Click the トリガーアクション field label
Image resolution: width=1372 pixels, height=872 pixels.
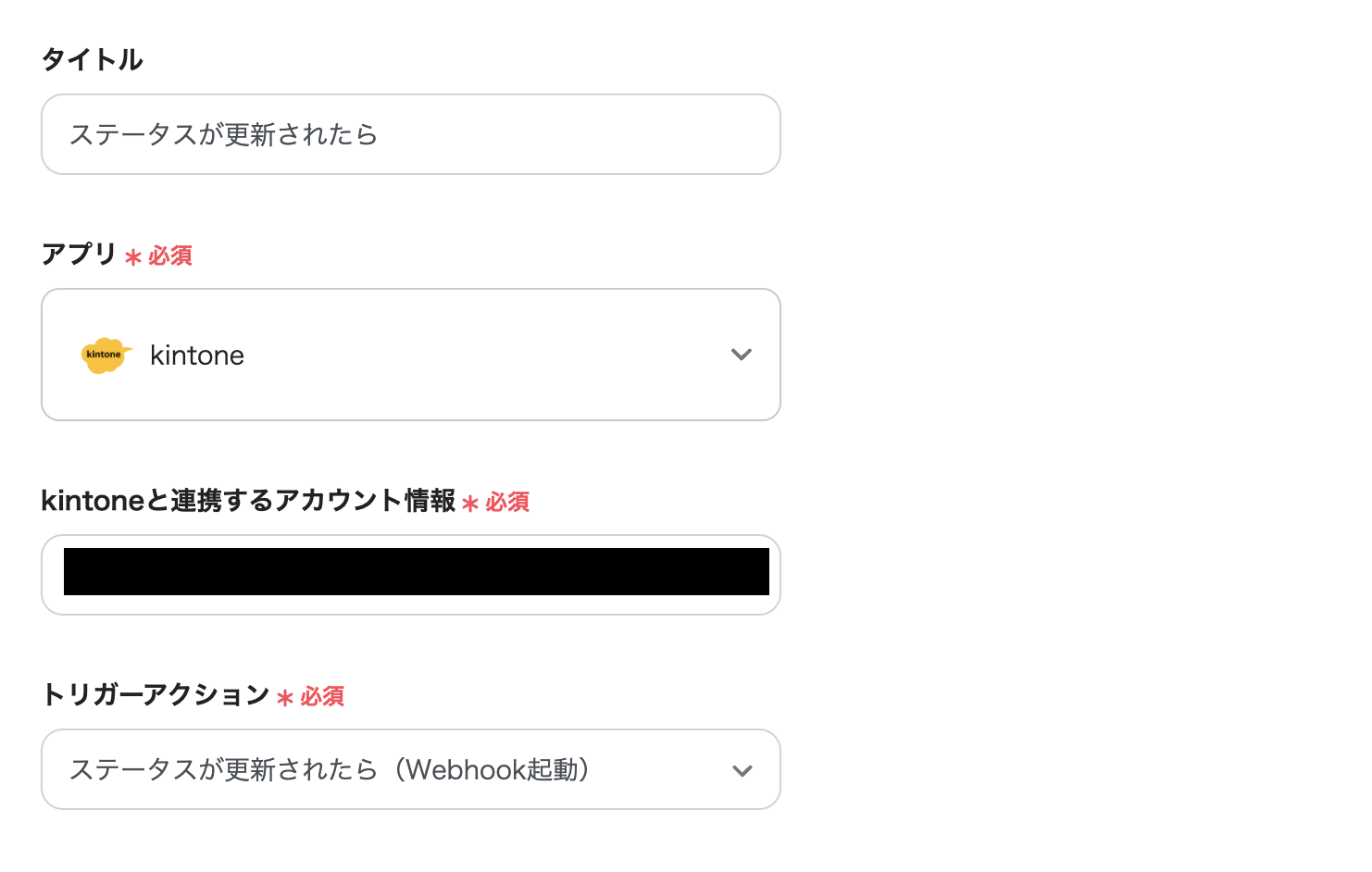pyautogui.click(x=156, y=694)
